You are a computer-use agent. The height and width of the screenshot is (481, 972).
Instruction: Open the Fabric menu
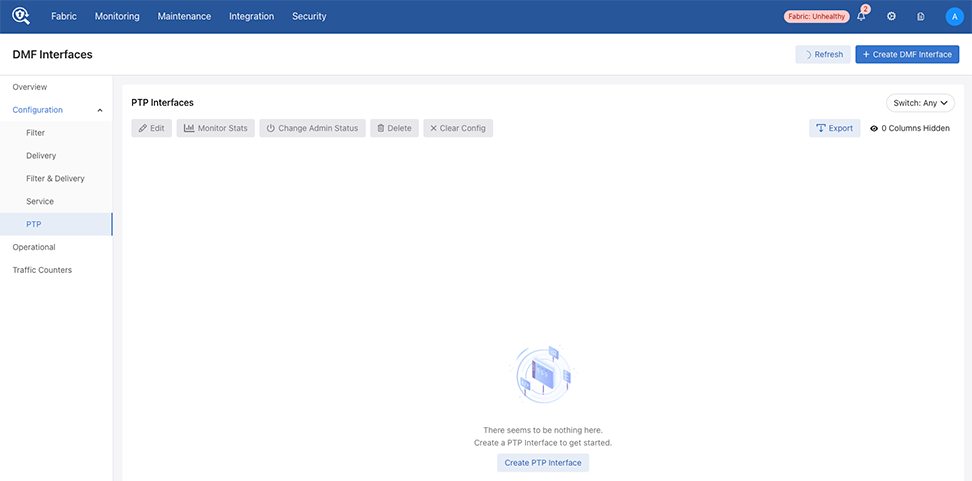coord(64,17)
